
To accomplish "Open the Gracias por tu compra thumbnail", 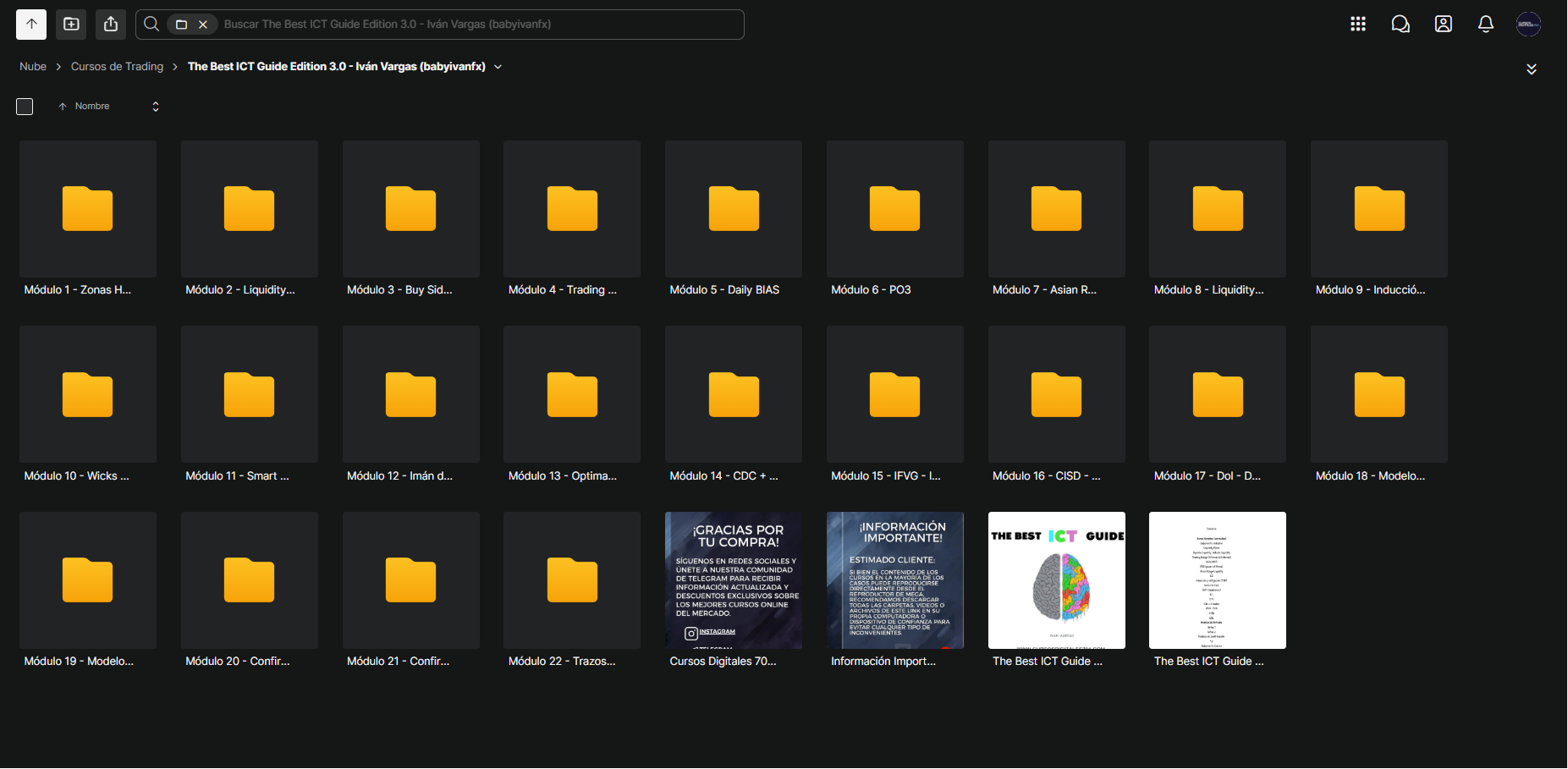I will pos(734,580).
